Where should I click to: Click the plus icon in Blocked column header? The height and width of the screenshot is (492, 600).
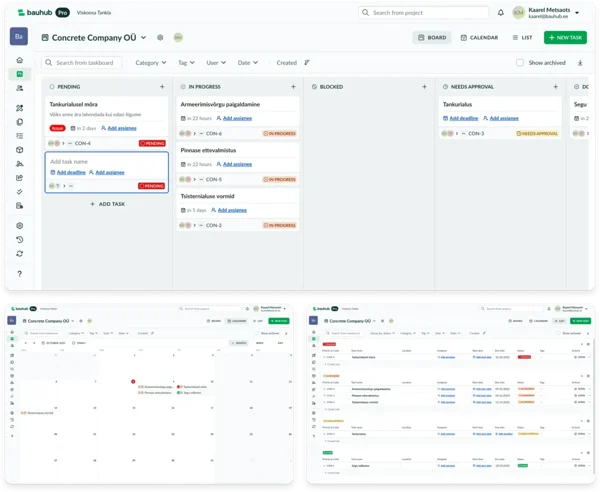[x=426, y=87]
